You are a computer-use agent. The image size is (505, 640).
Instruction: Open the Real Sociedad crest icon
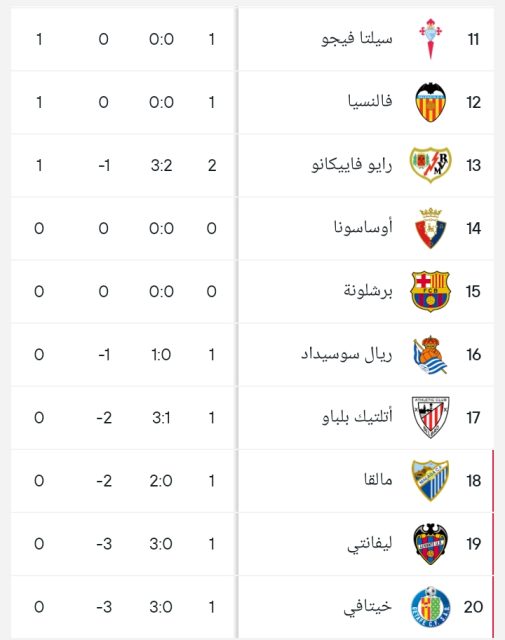(x=430, y=354)
